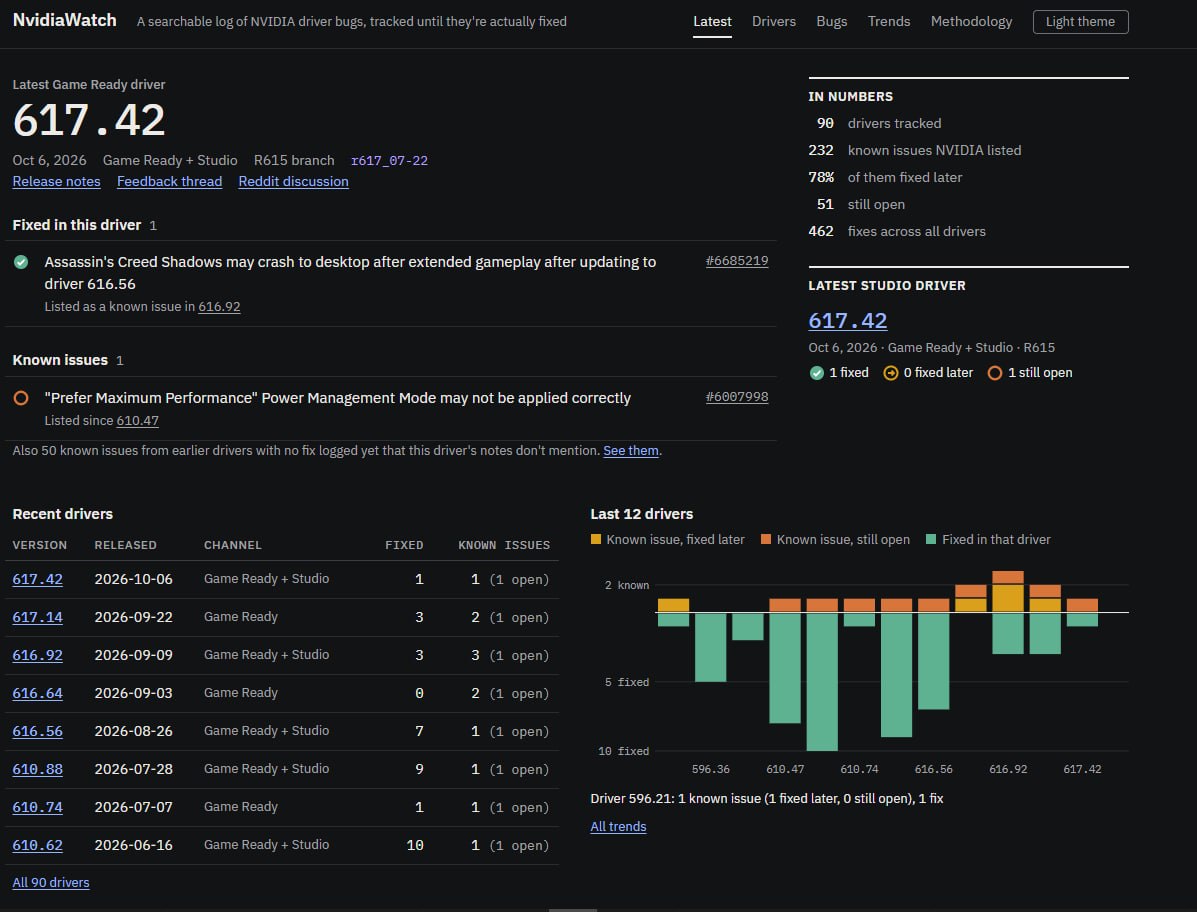The height and width of the screenshot is (912, 1197).
Task: Open the 'All trends' link
Action: pyautogui.click(x=618, y=827)
